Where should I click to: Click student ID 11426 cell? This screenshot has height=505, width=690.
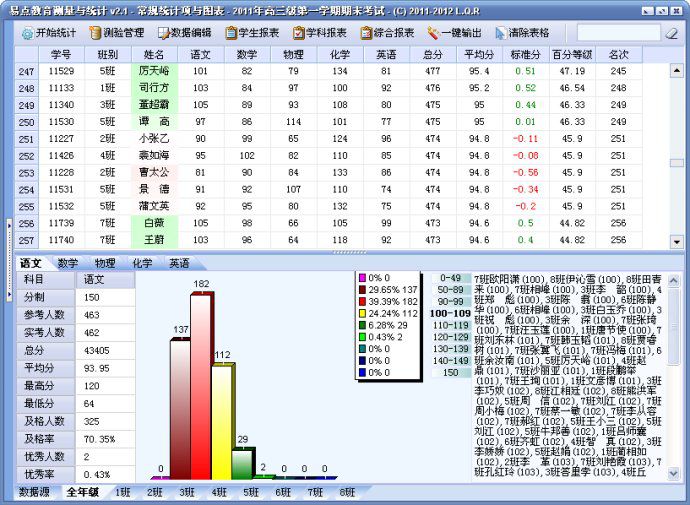[x=61, y=156]
